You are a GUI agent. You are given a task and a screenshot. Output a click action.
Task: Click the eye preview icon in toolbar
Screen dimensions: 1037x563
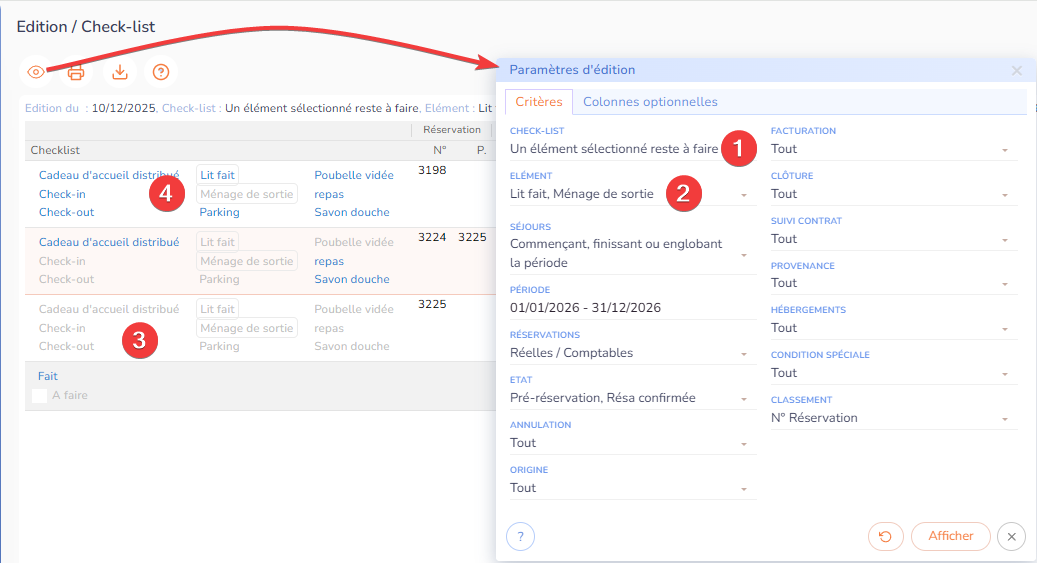click(x=36, y=72)
